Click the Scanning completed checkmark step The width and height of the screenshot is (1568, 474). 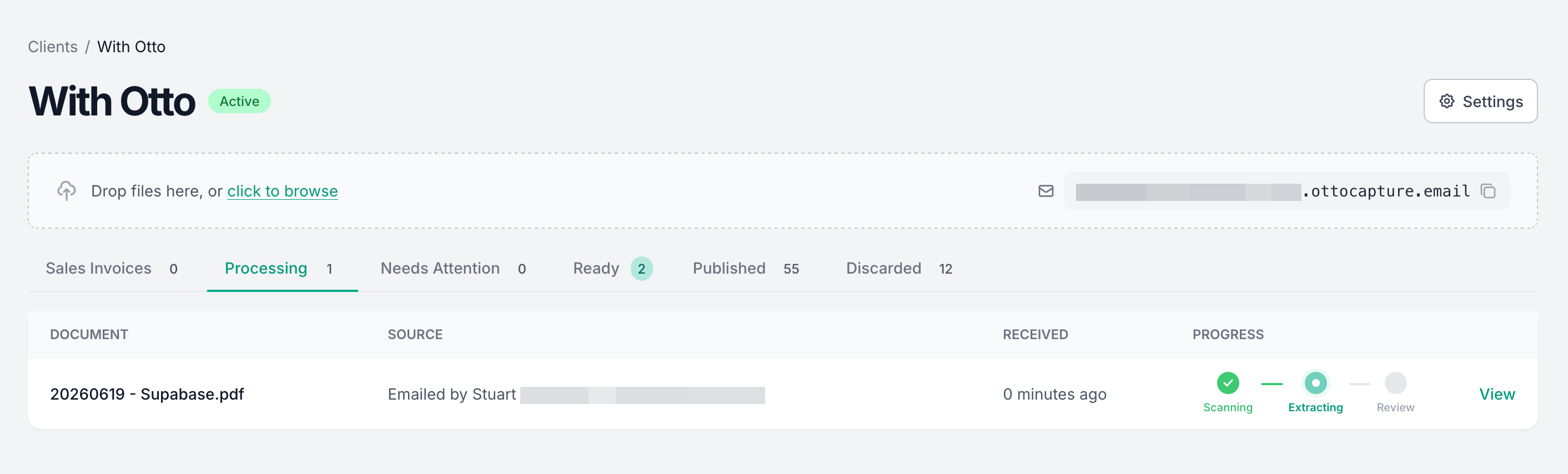tap(1228, 383)
